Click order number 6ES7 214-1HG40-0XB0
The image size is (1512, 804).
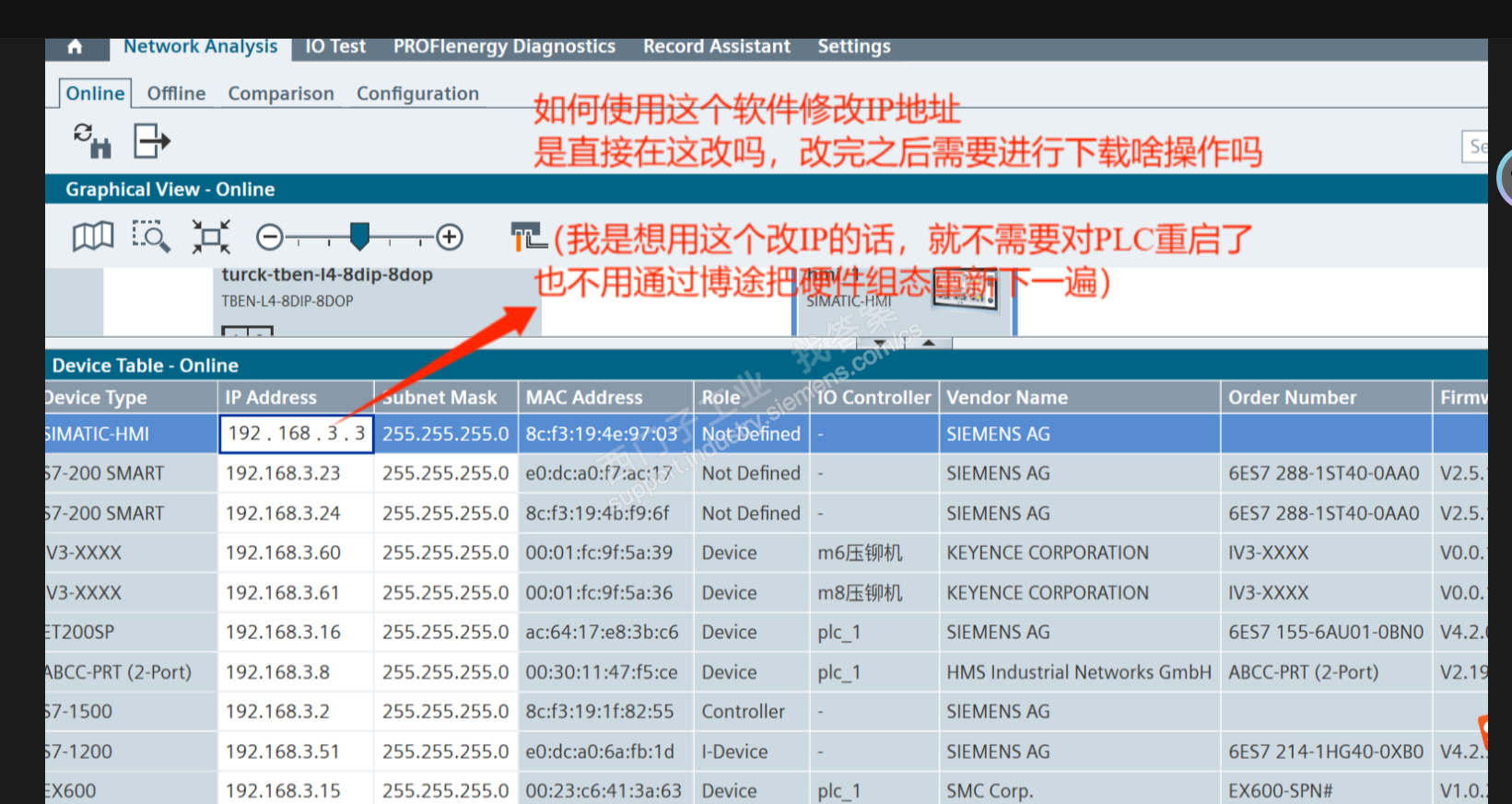coord(1326,752)
